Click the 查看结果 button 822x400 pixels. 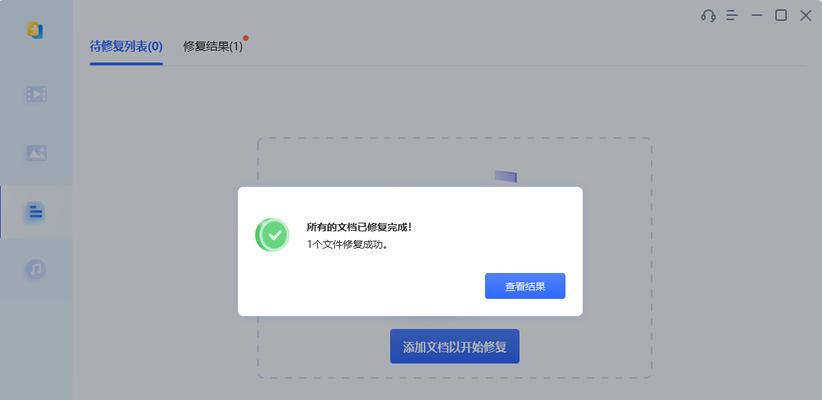click(525, 286)
